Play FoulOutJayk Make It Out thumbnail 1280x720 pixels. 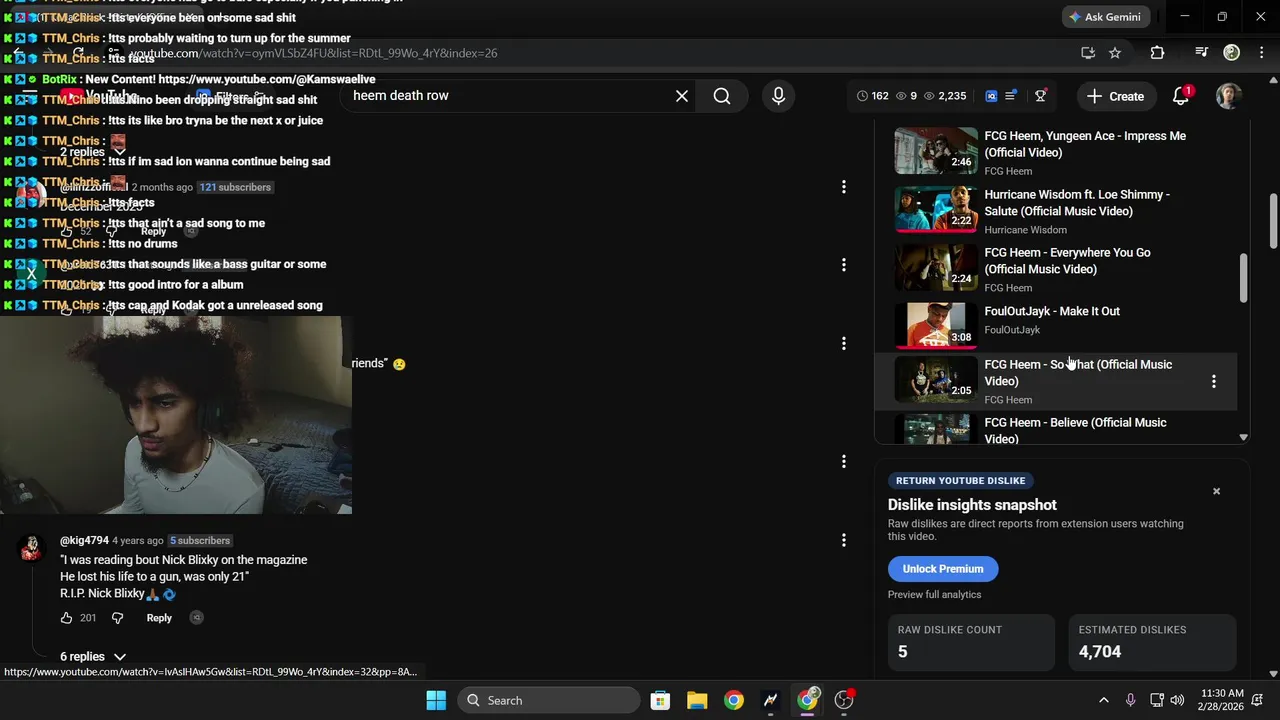936,325
